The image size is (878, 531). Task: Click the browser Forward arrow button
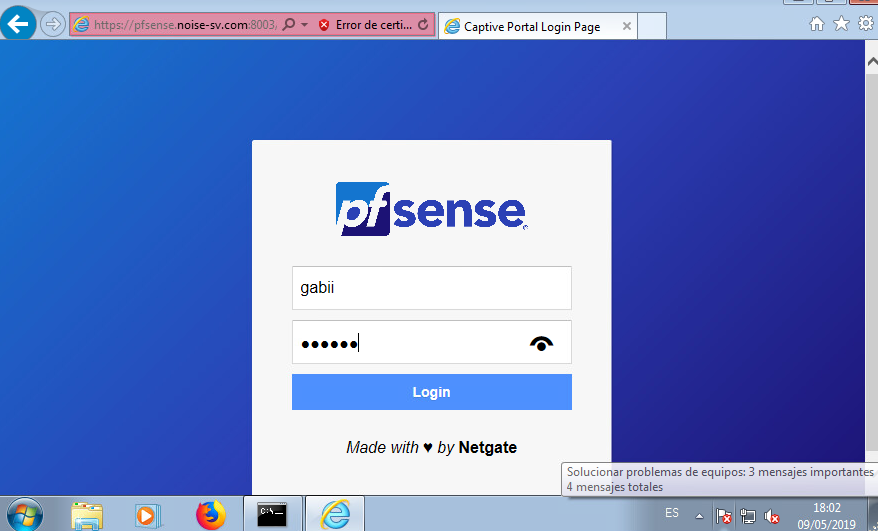tap(53, 25)
